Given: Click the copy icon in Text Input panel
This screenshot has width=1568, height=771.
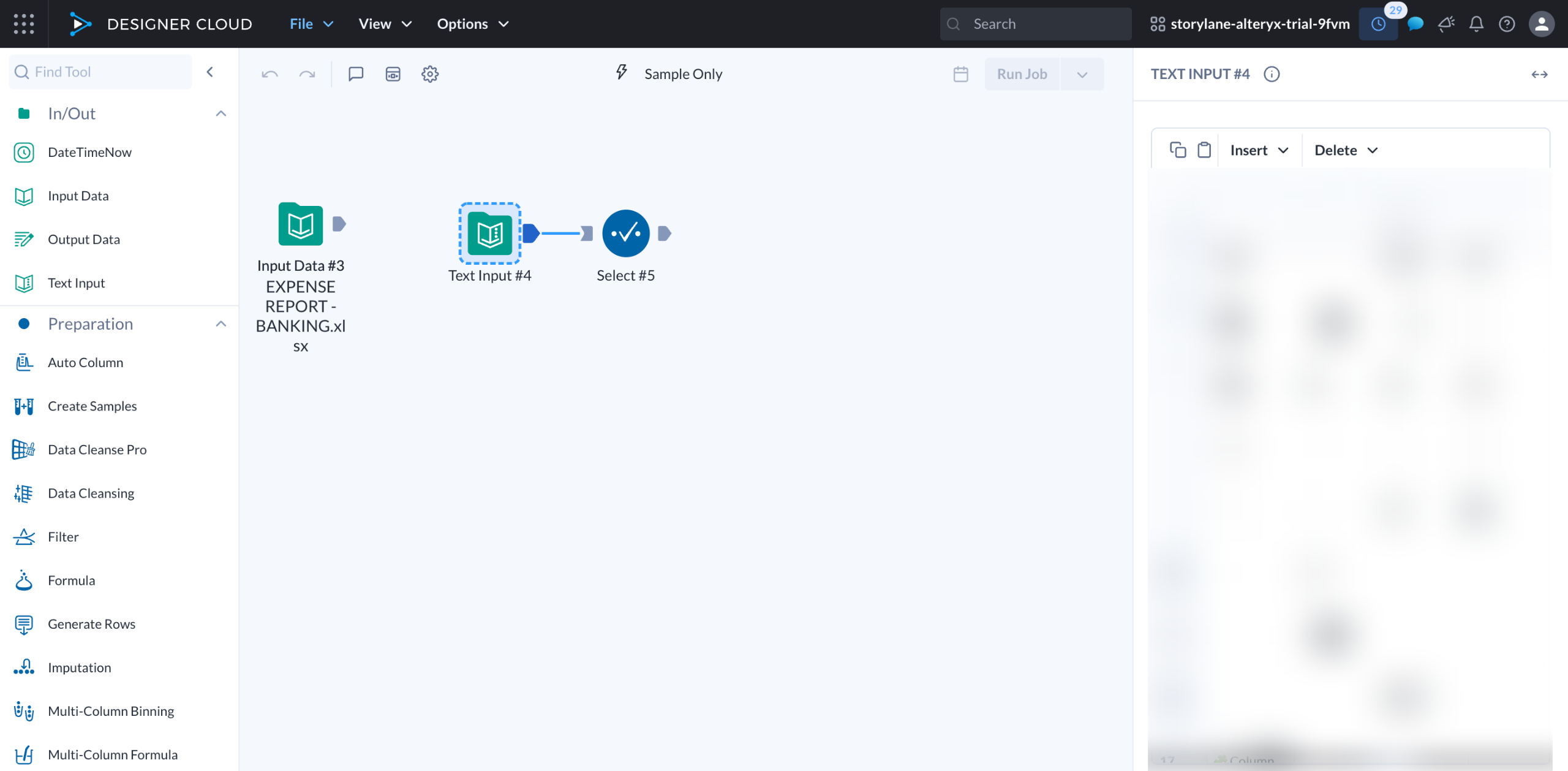Looking at the screenshot, I should click(1177, 150).
